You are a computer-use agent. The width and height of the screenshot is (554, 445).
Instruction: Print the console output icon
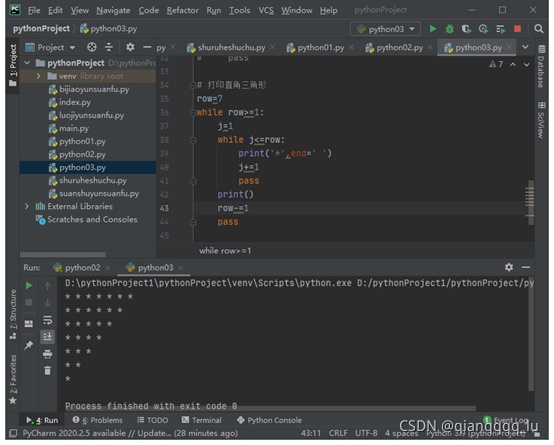pos(47,354)
